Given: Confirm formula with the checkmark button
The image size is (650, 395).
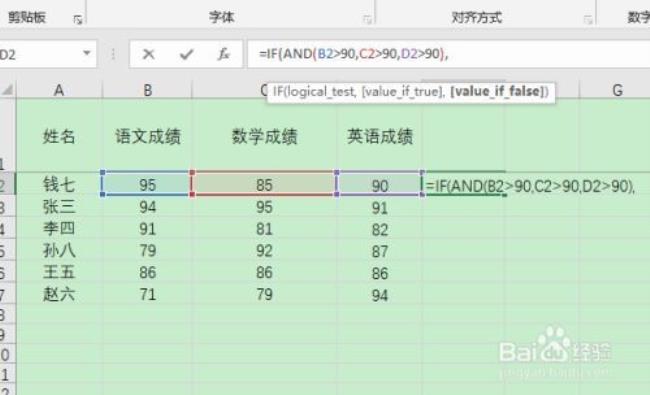Looking at the screenshot, I should (186, 54).
